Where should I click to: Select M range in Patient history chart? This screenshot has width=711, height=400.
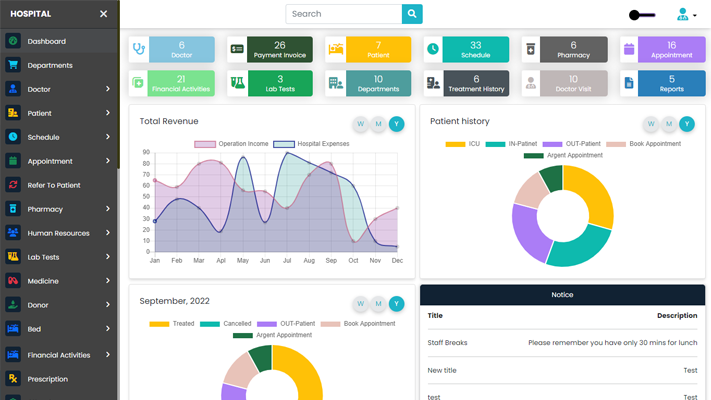click(669, 124)
